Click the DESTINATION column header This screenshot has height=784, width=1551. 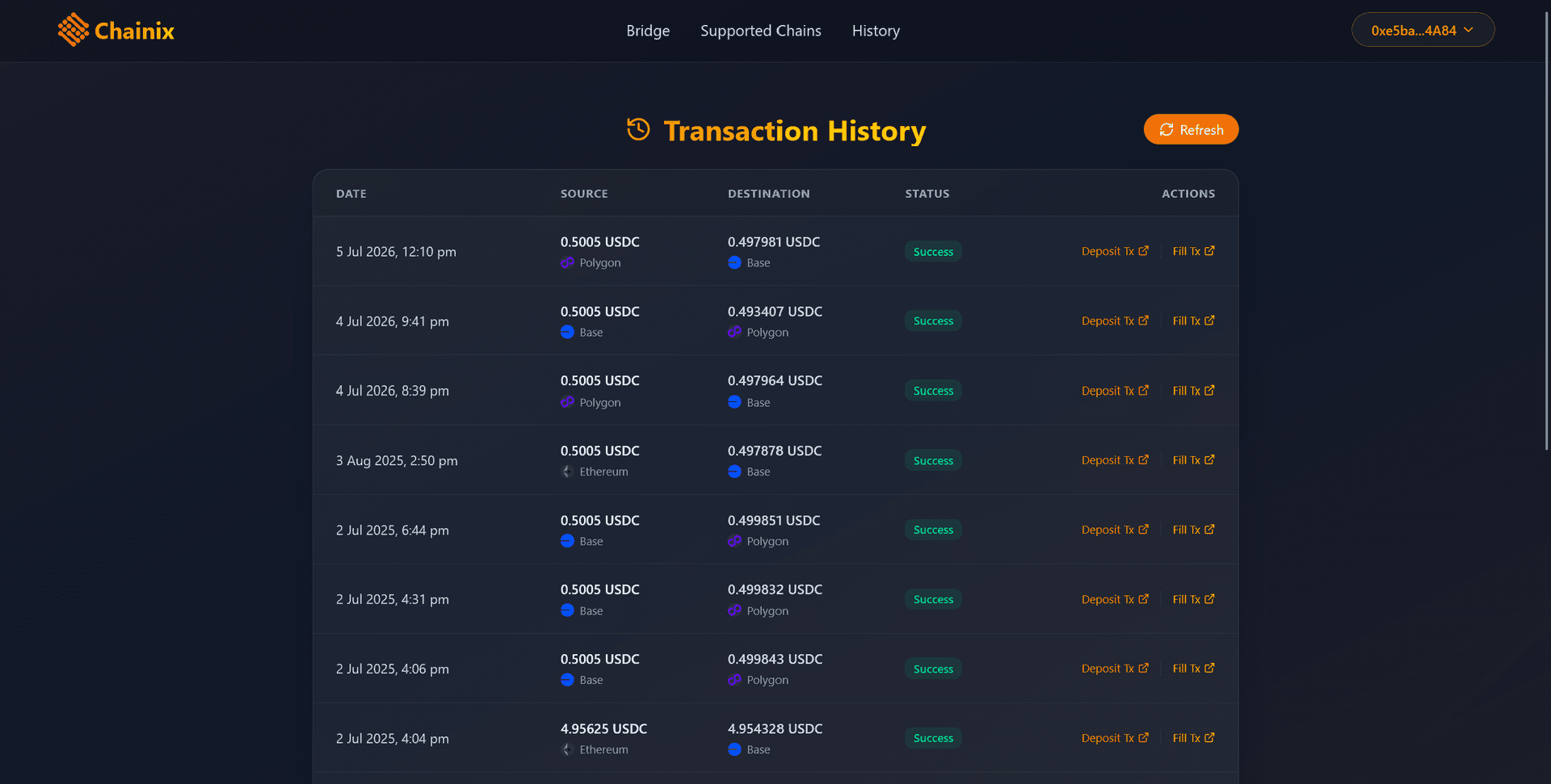[768, 194]
